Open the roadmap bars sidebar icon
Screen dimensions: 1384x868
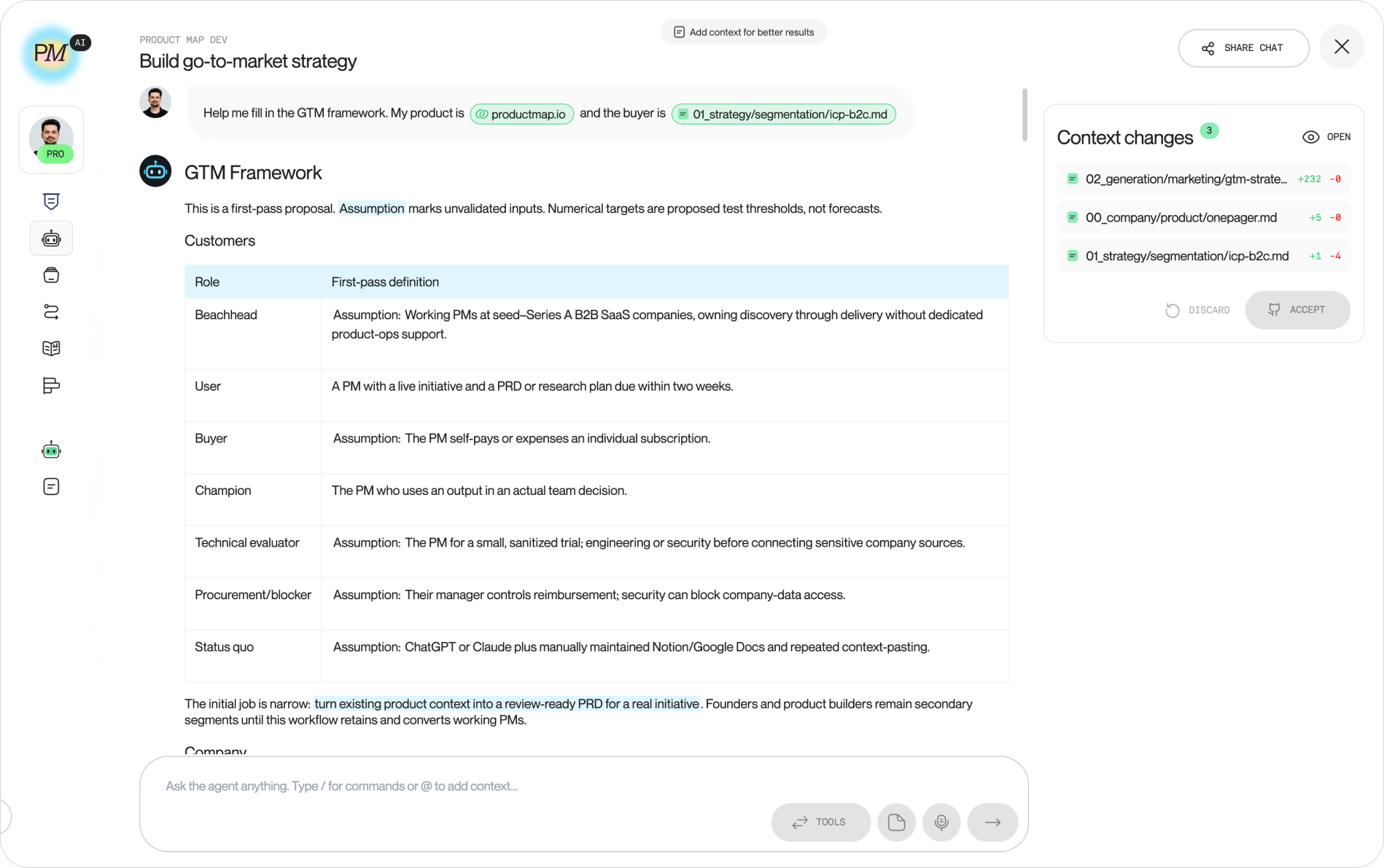coord(51,386)
